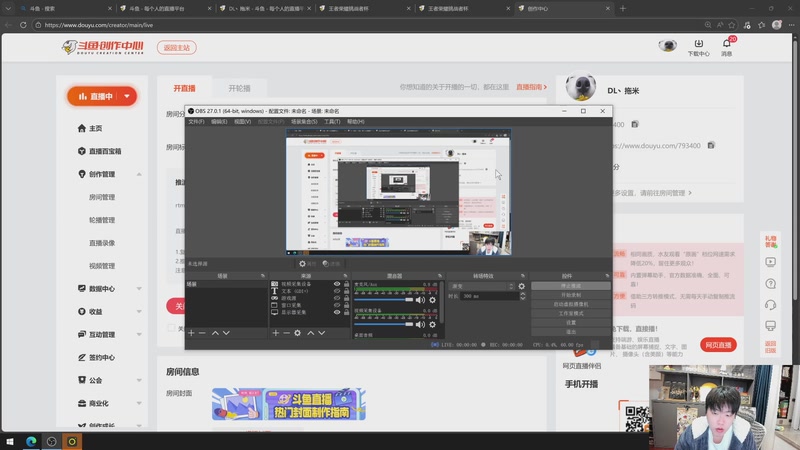Screen dimensions: 800x450
Task: Switch to the 开轮播 tab
Action: pyautogui.click(x=239, y=88)
